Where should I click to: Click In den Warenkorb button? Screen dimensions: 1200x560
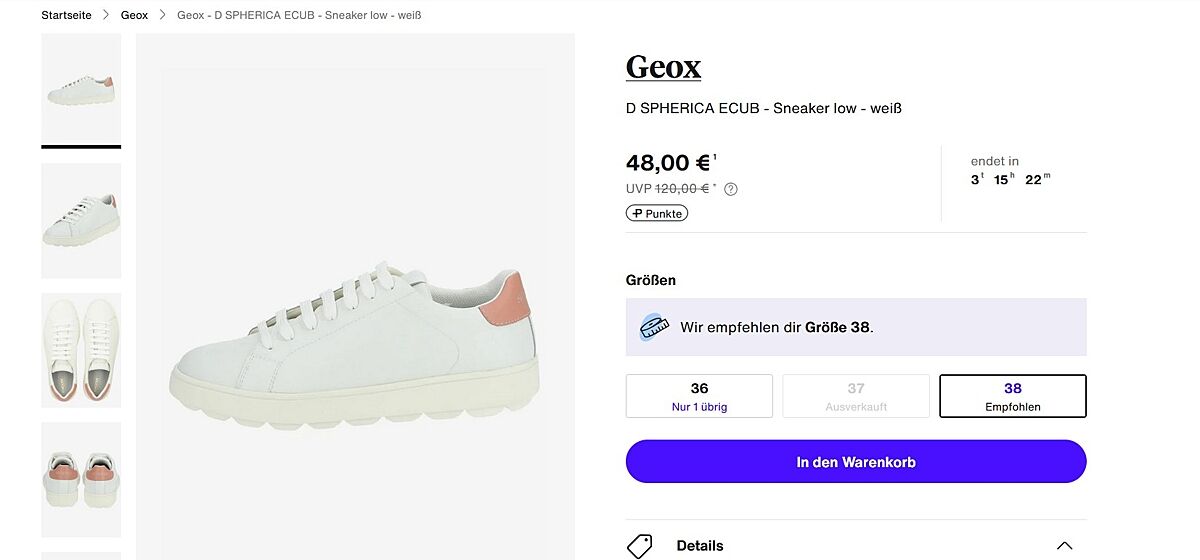[x=856, y=462]
